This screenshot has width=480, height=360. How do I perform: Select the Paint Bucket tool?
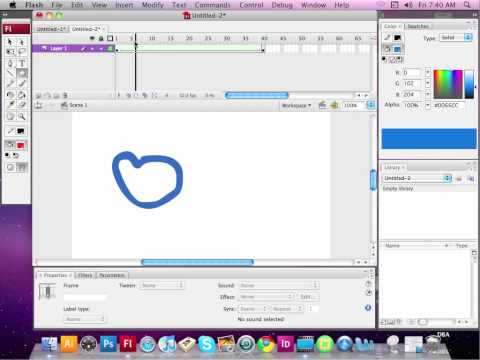[22, 95]
